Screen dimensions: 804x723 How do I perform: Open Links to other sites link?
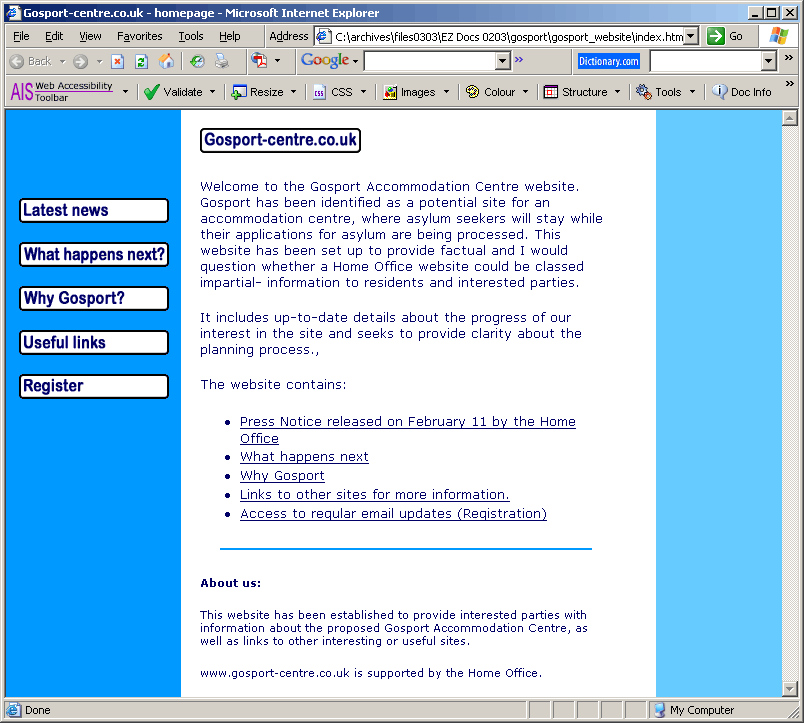[x=374, y=494]
